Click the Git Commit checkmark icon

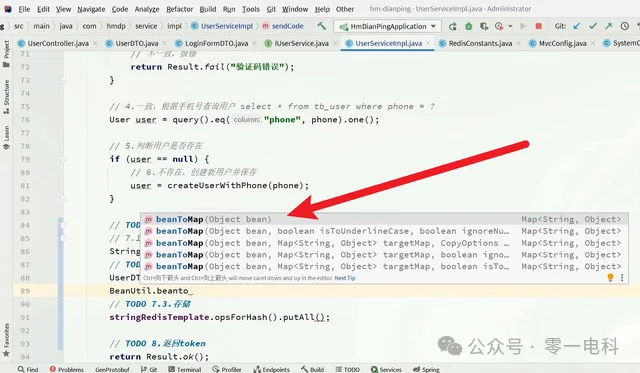tap(593, 26)
